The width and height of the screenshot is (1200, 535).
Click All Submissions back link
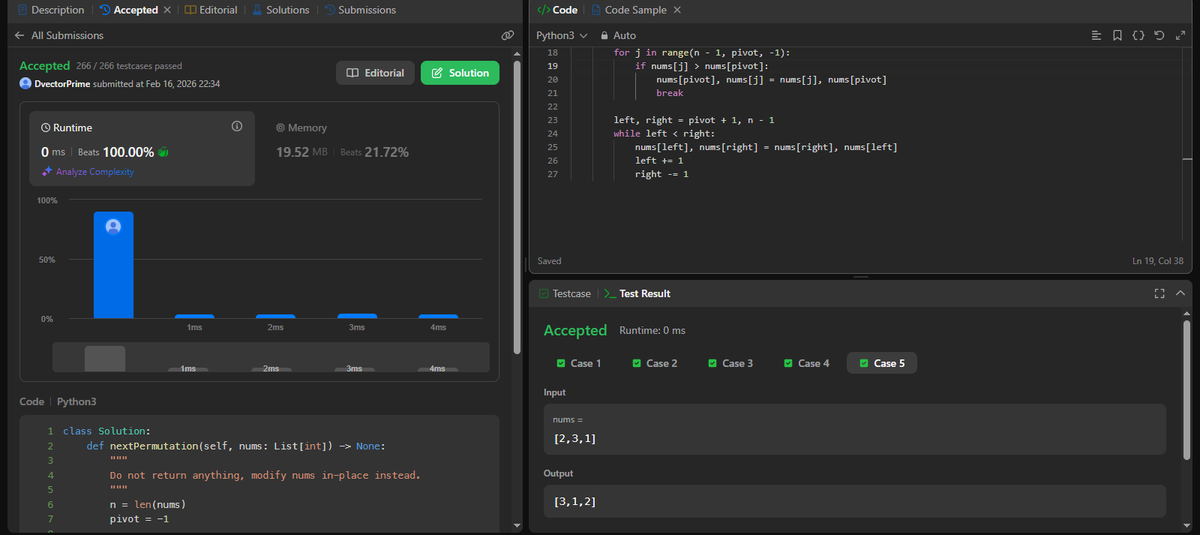coord(59,35)
